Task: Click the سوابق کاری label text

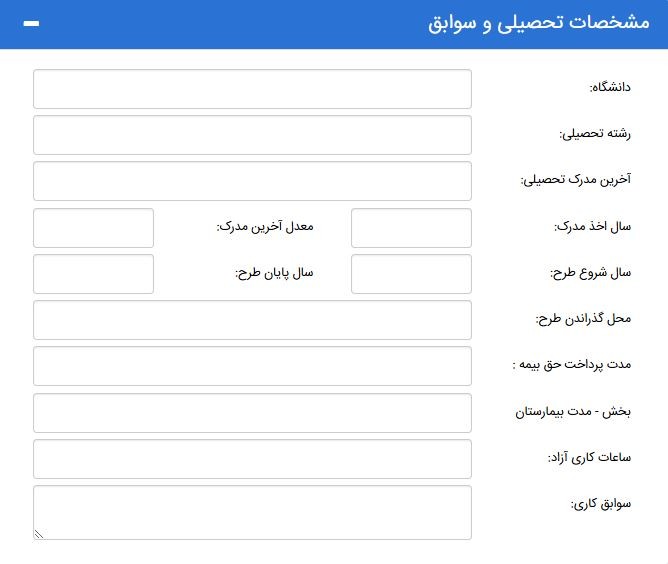Action: 601,504
